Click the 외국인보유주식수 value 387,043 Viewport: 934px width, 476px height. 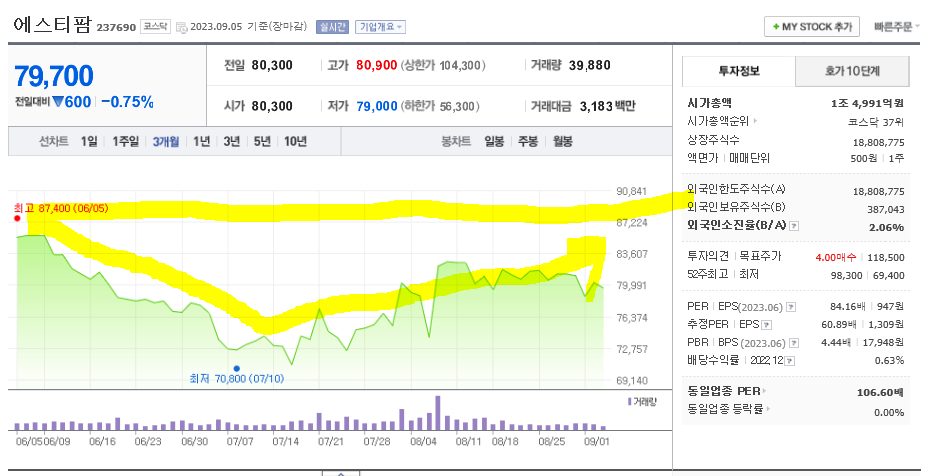click(886, 210)
